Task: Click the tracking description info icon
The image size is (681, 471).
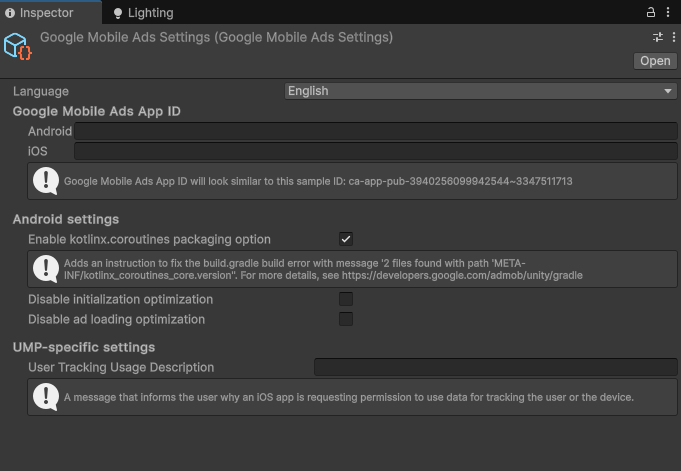Action: (x=46, y=397)
